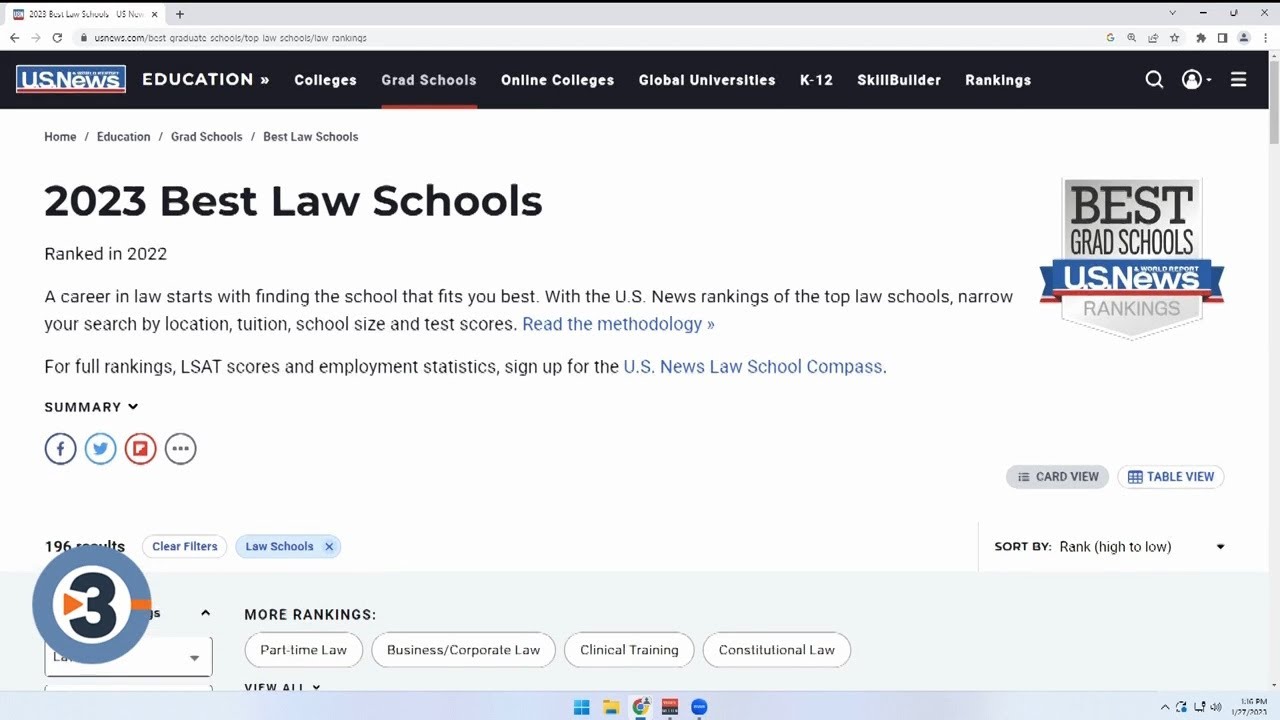Click the Google icon in address bar
The height and width of the screenshot is (720, 1280).
pos(1110,38)
